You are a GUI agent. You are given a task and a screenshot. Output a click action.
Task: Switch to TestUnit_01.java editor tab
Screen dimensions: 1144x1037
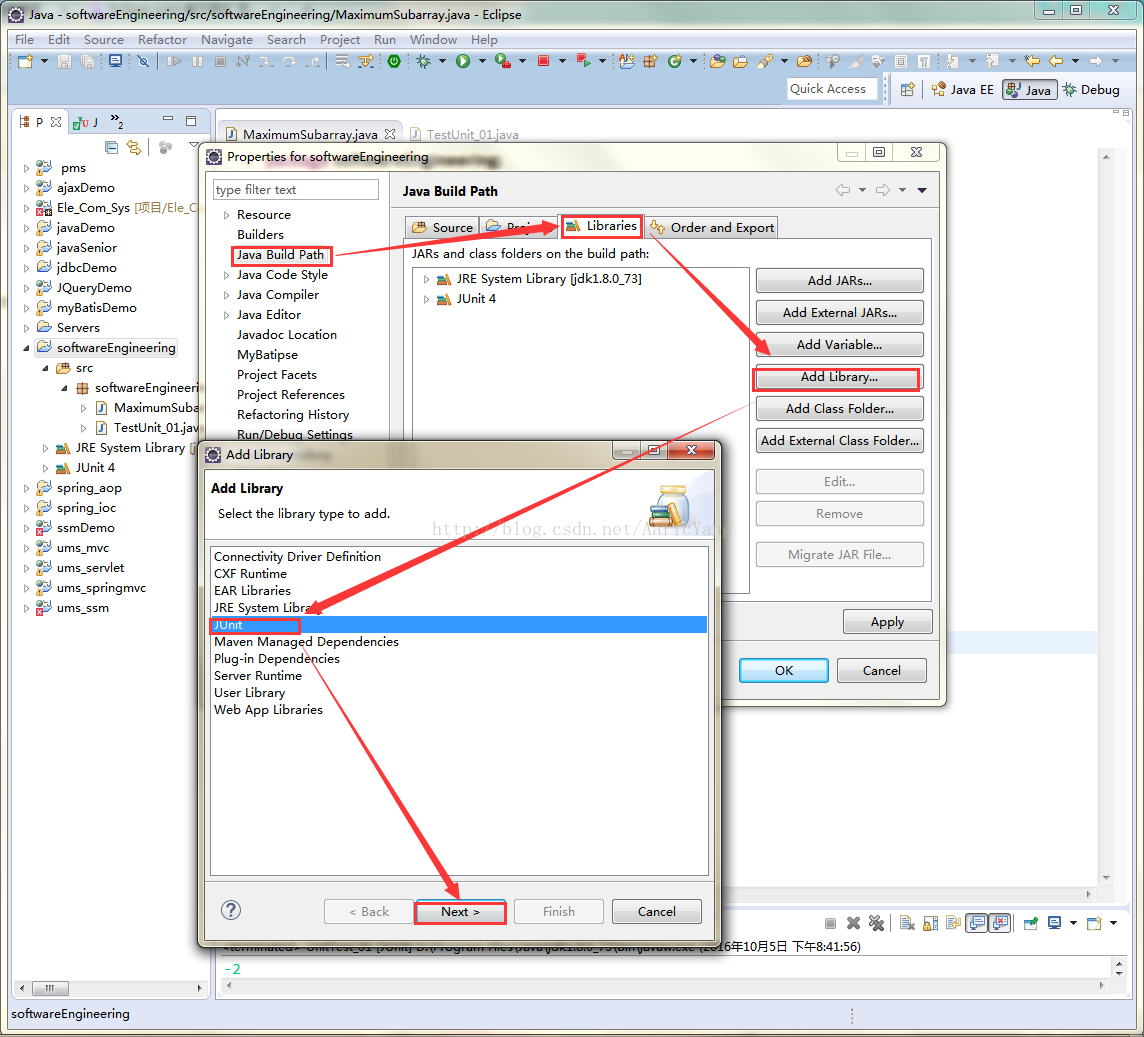point(465,134)
